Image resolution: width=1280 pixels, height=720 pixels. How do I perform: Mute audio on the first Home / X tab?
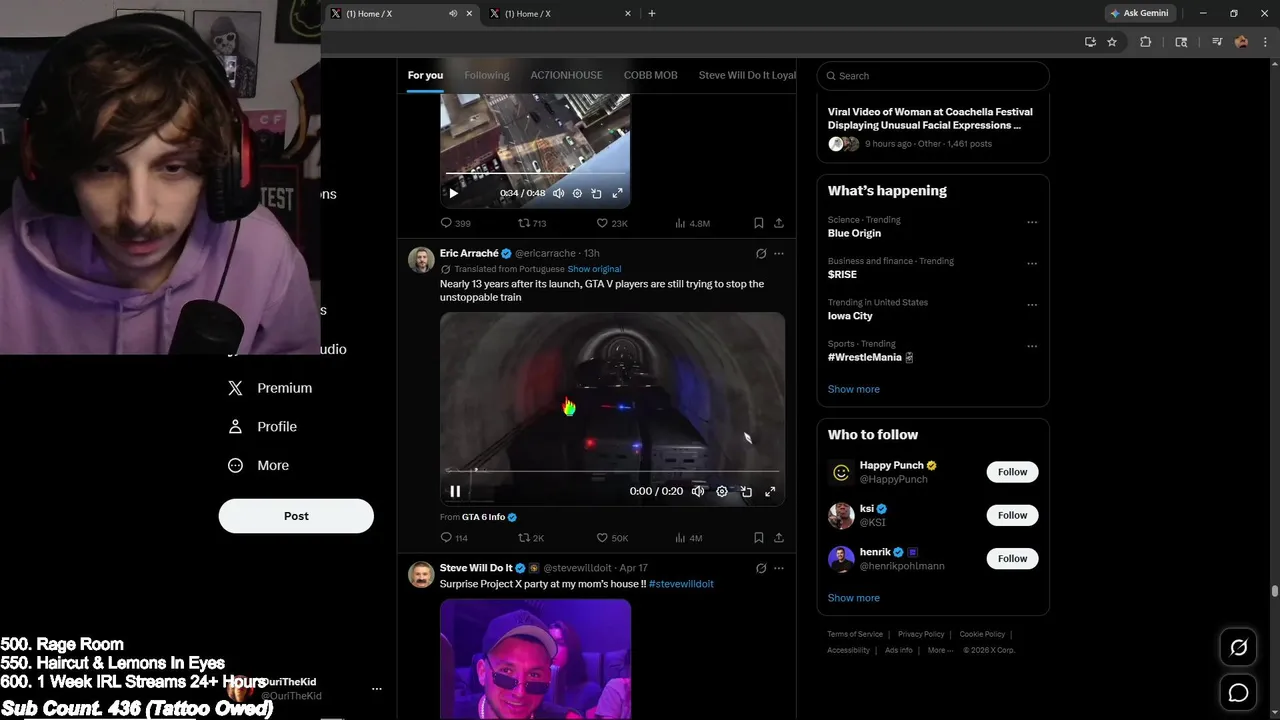coord(453,14)
